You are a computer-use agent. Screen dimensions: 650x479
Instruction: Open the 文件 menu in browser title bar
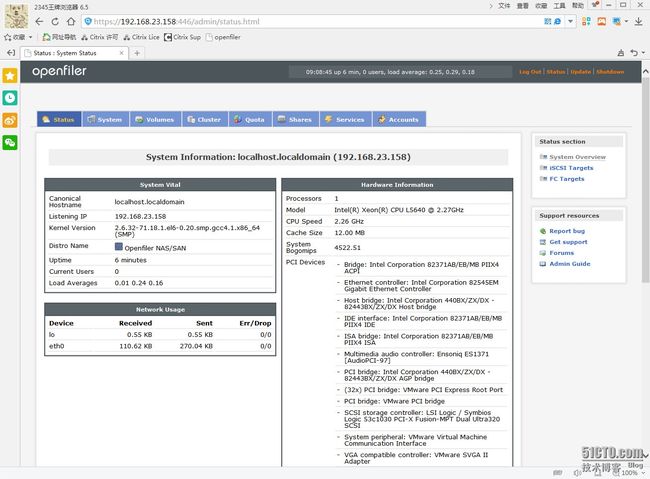504,6
